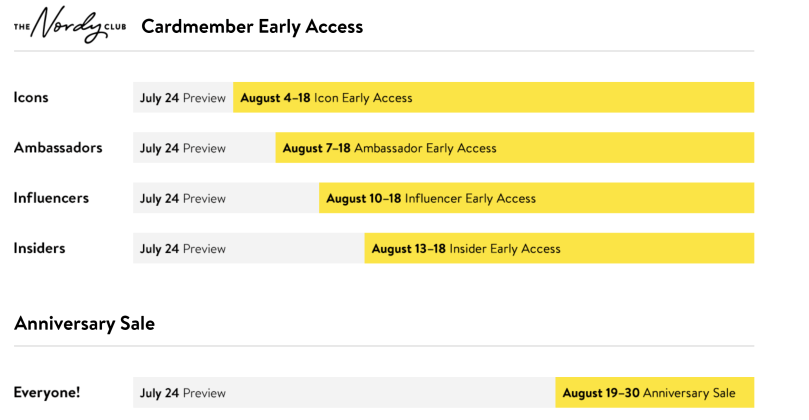Screen dimensions: 809x420
Task: Click the August 13–18 Insider Early Access bar
Action: [x=559, y=248]
